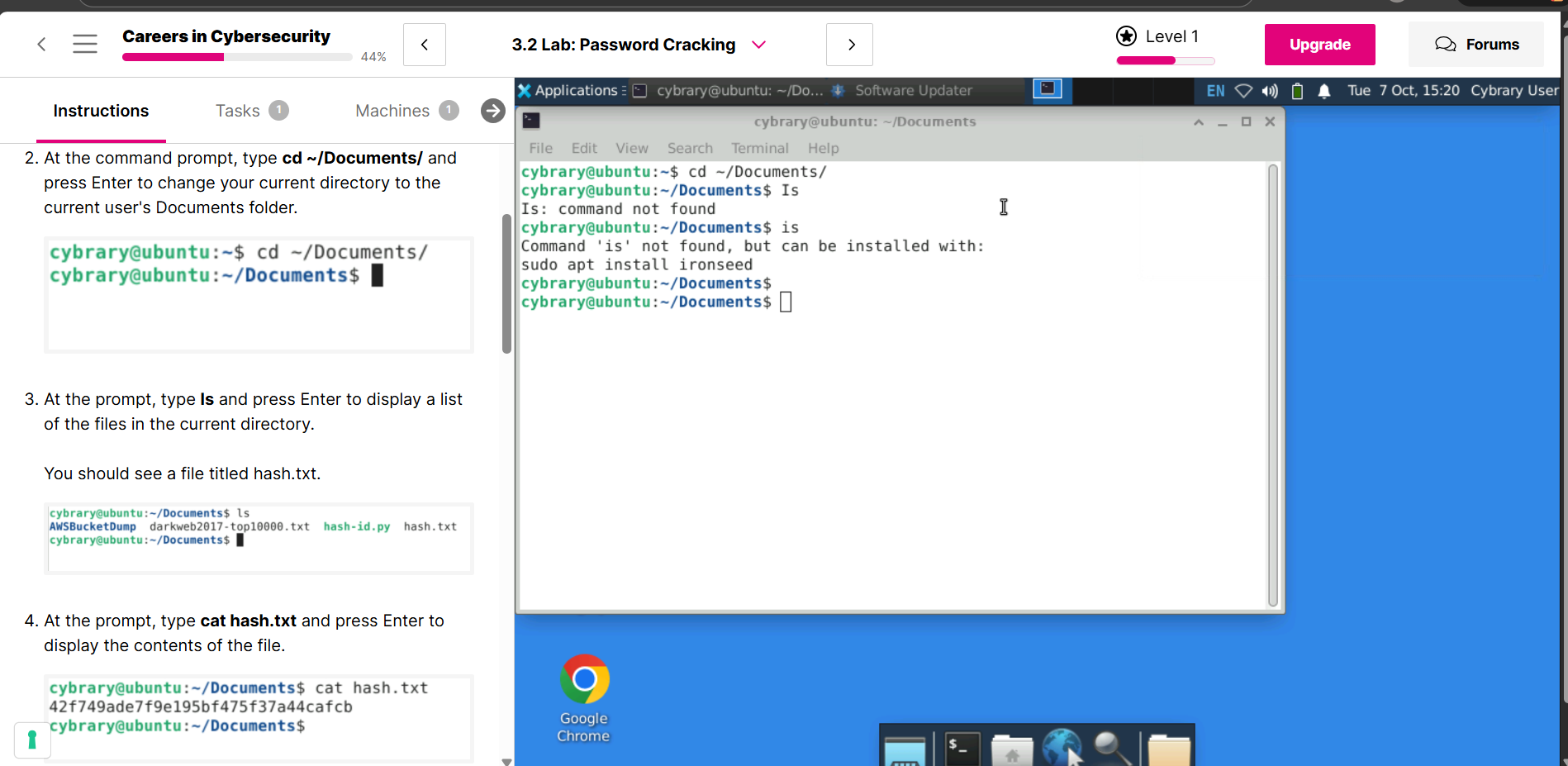This screenshot has width=1568, height=766.
Task: Advance to the next lesson
Action: point(850,45)
